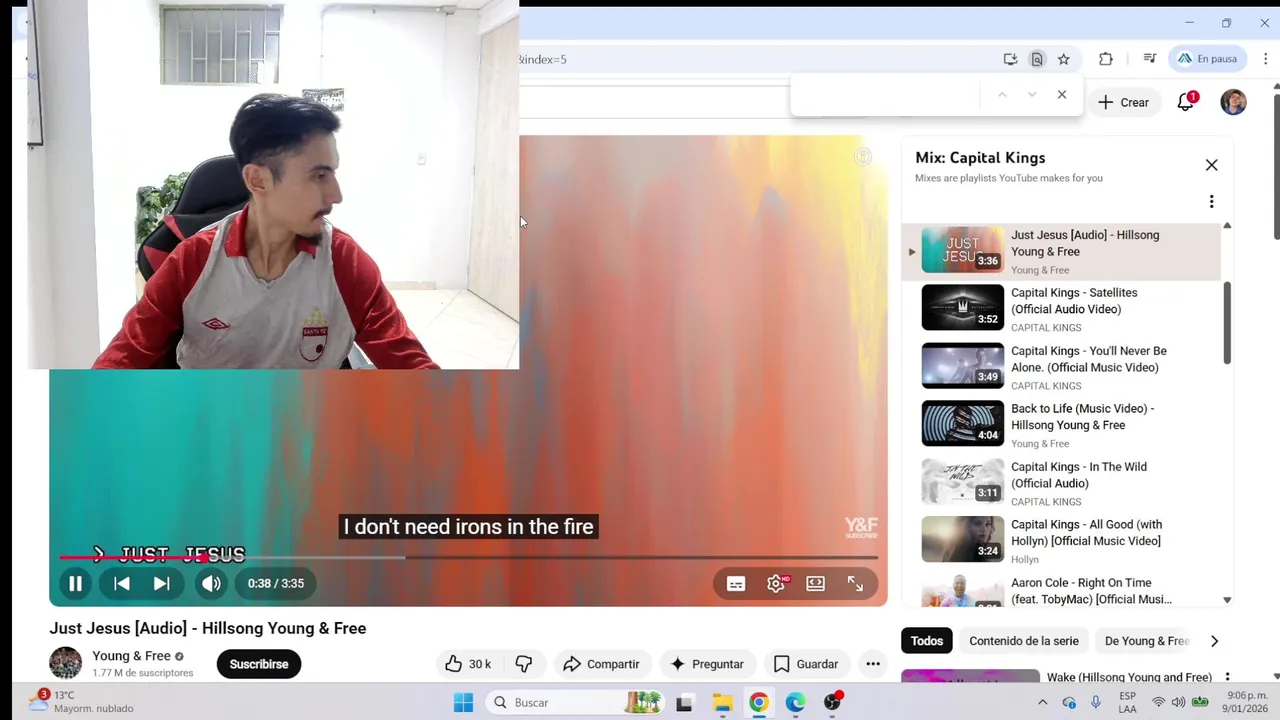Image resolution: width=1280 pixels, height=720 pixels.
Task: Click the taskbar Buscar search box
Action: pos(577,703)
